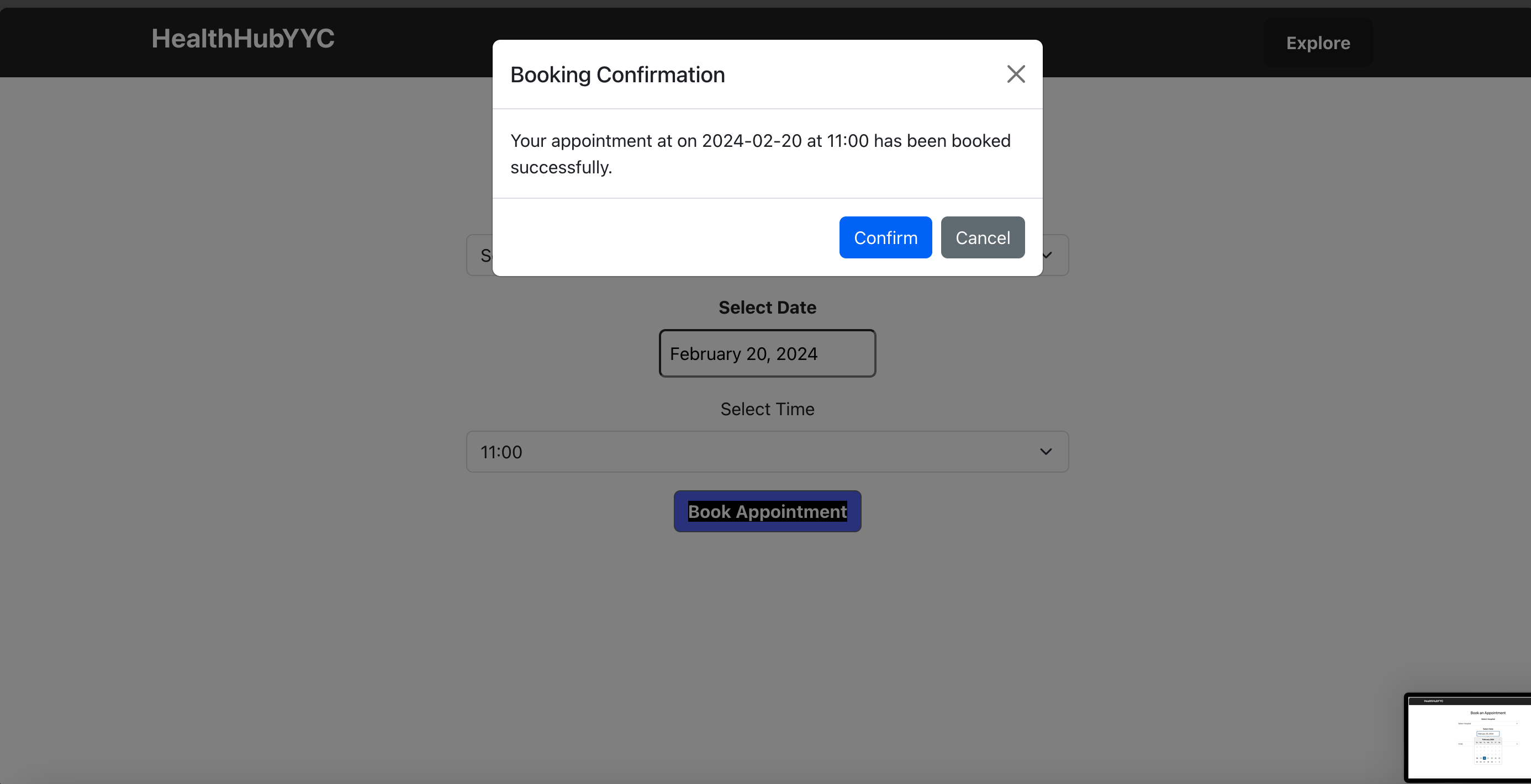Click the 11:00 value in time selector

coord(501,453)
